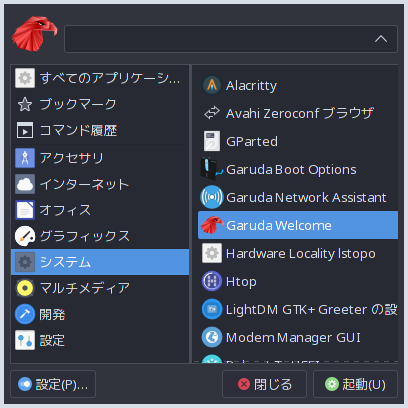The height and width of the screenshot is (408, 408).
Task: Click the ブックマーク star icon
Action: tap(25, 104)
